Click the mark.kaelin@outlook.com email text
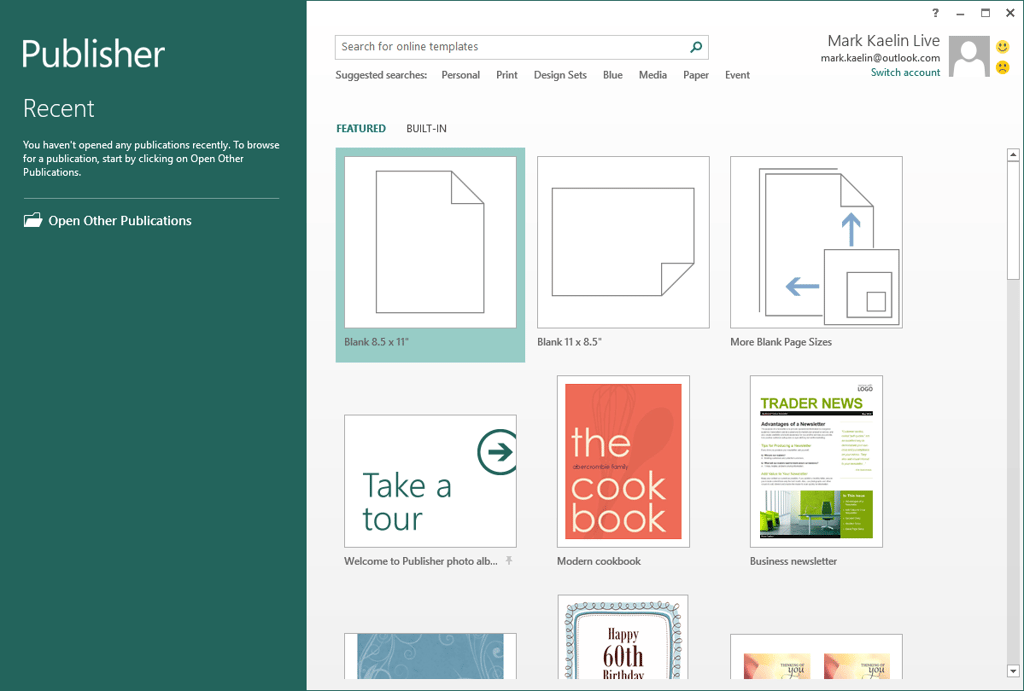Viewport: 1024px width, 691px height. point(880,58)
